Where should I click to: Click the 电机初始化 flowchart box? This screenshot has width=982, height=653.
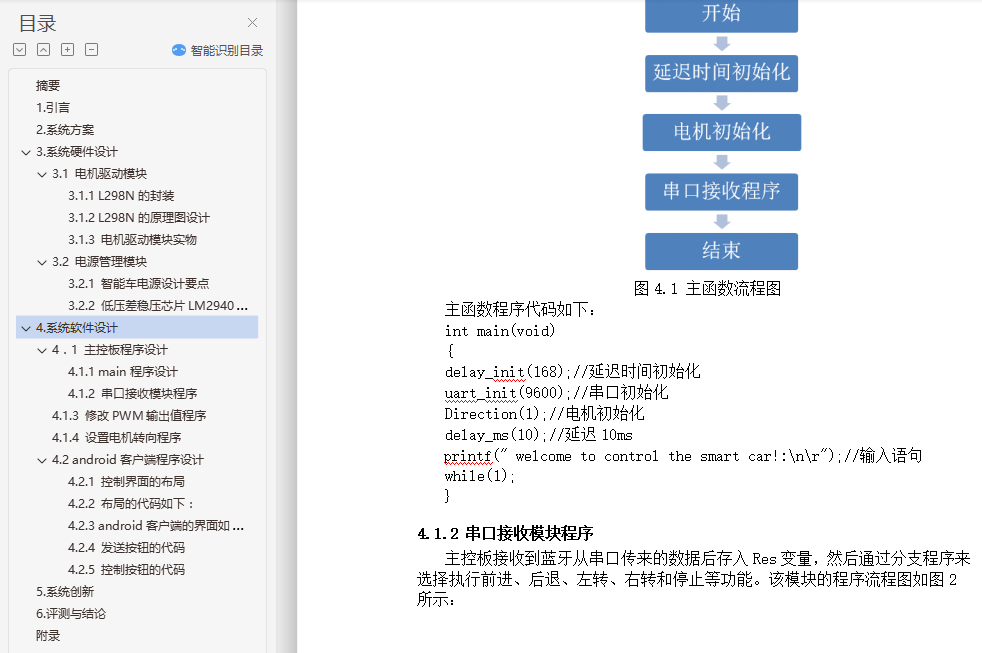pyautogui.click(x=721, y=132)
